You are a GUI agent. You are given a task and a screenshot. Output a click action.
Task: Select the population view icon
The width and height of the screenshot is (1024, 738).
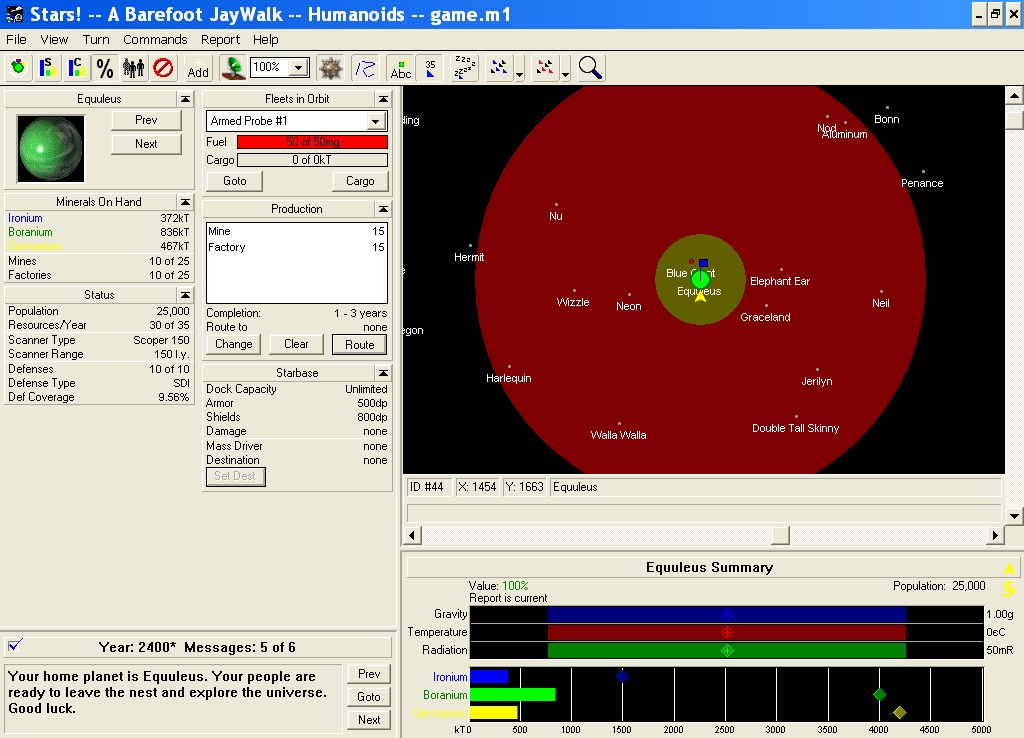133,68
